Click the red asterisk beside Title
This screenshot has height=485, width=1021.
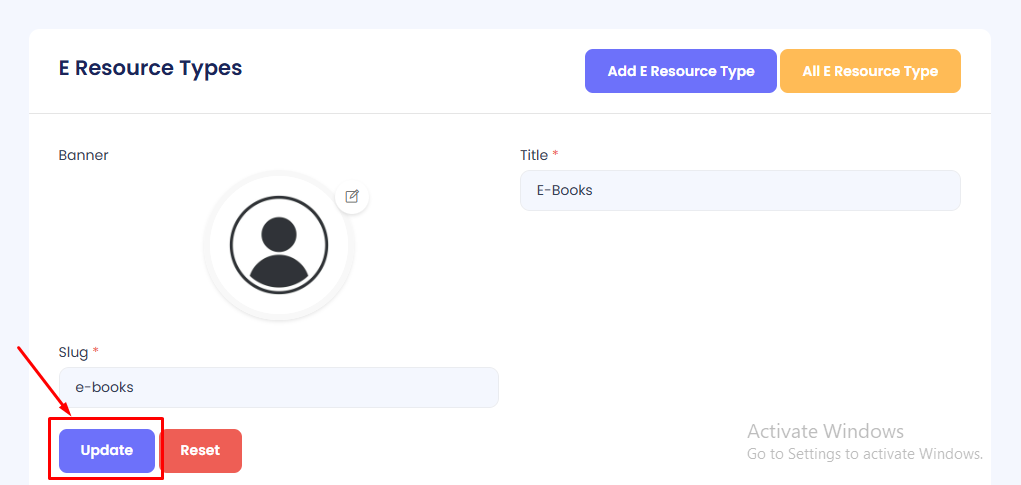556,155
